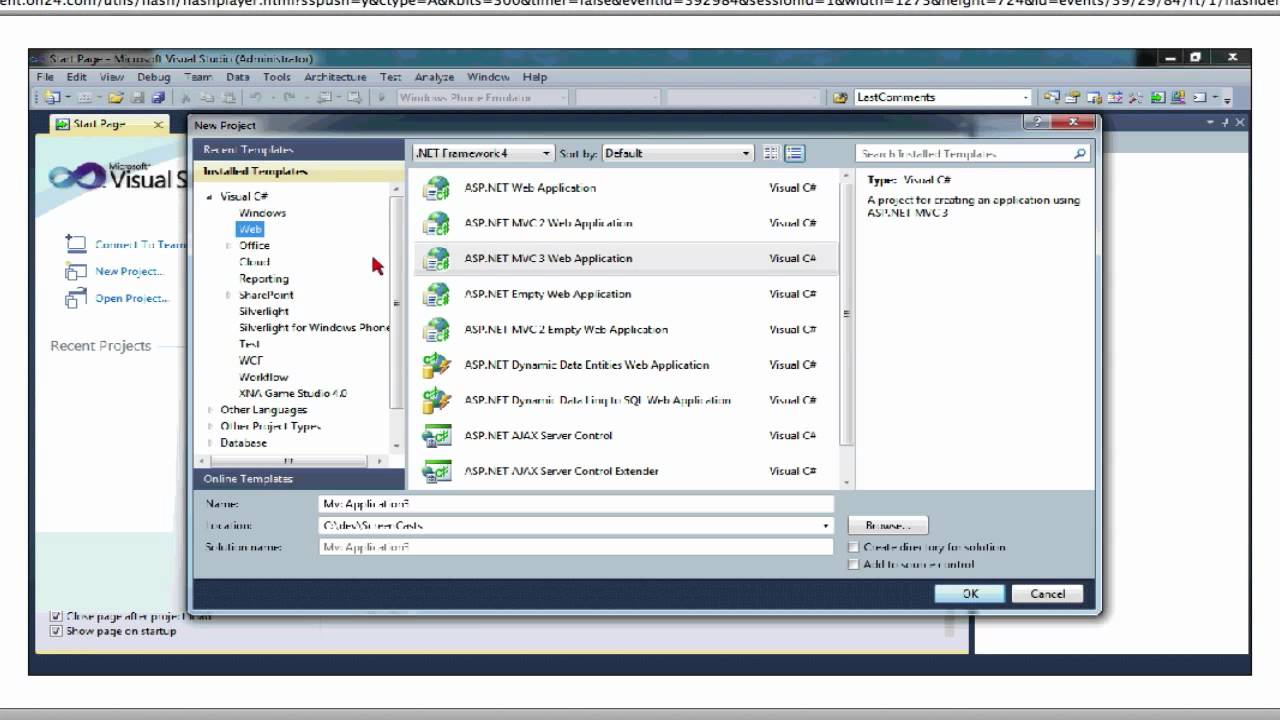
Task: Click the Save floppy disk icon
Action: coord(137,97)
